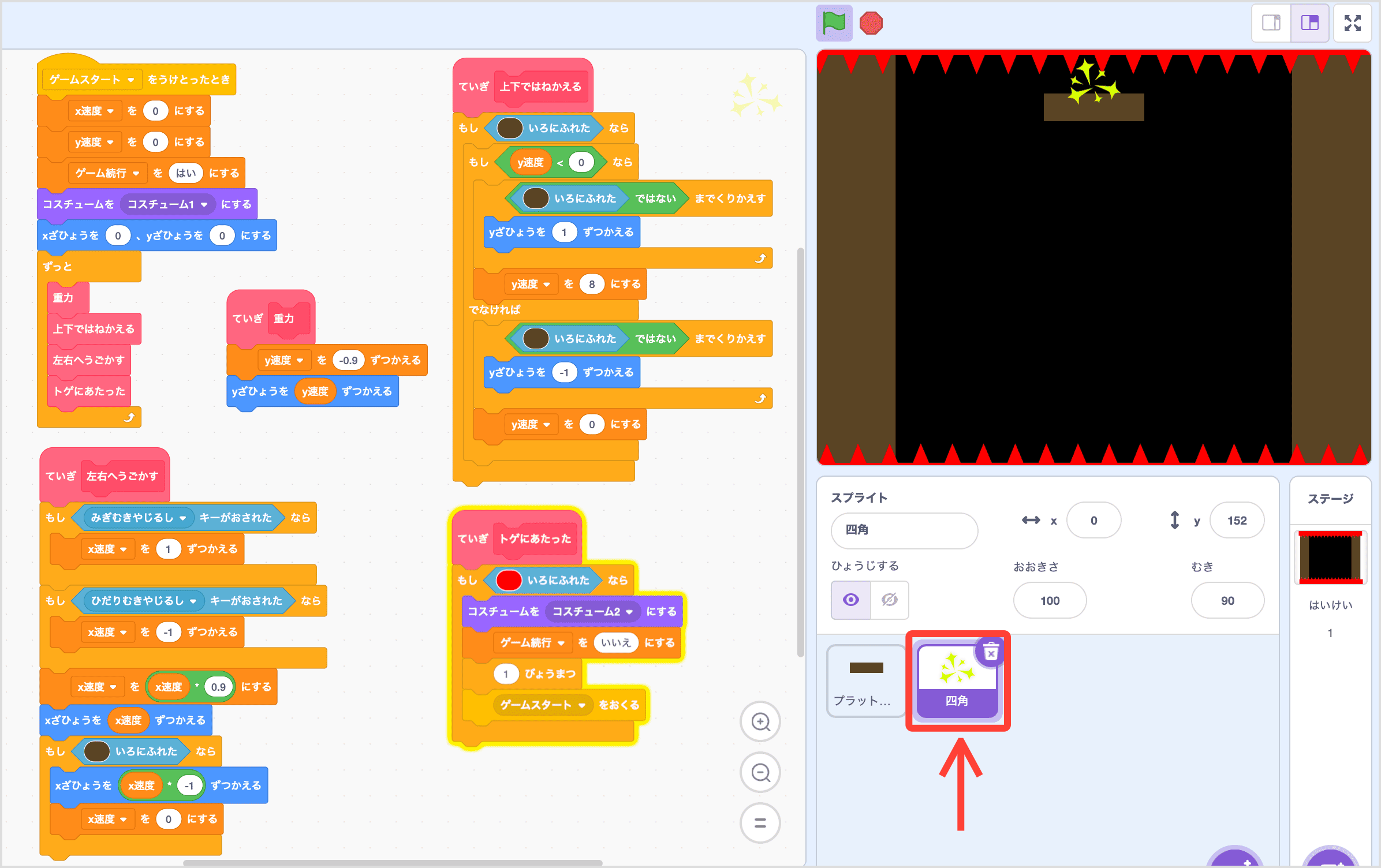
Task: Open the y速度 variable dropdown in the 重力 script
Action: (x=300, y=360)
